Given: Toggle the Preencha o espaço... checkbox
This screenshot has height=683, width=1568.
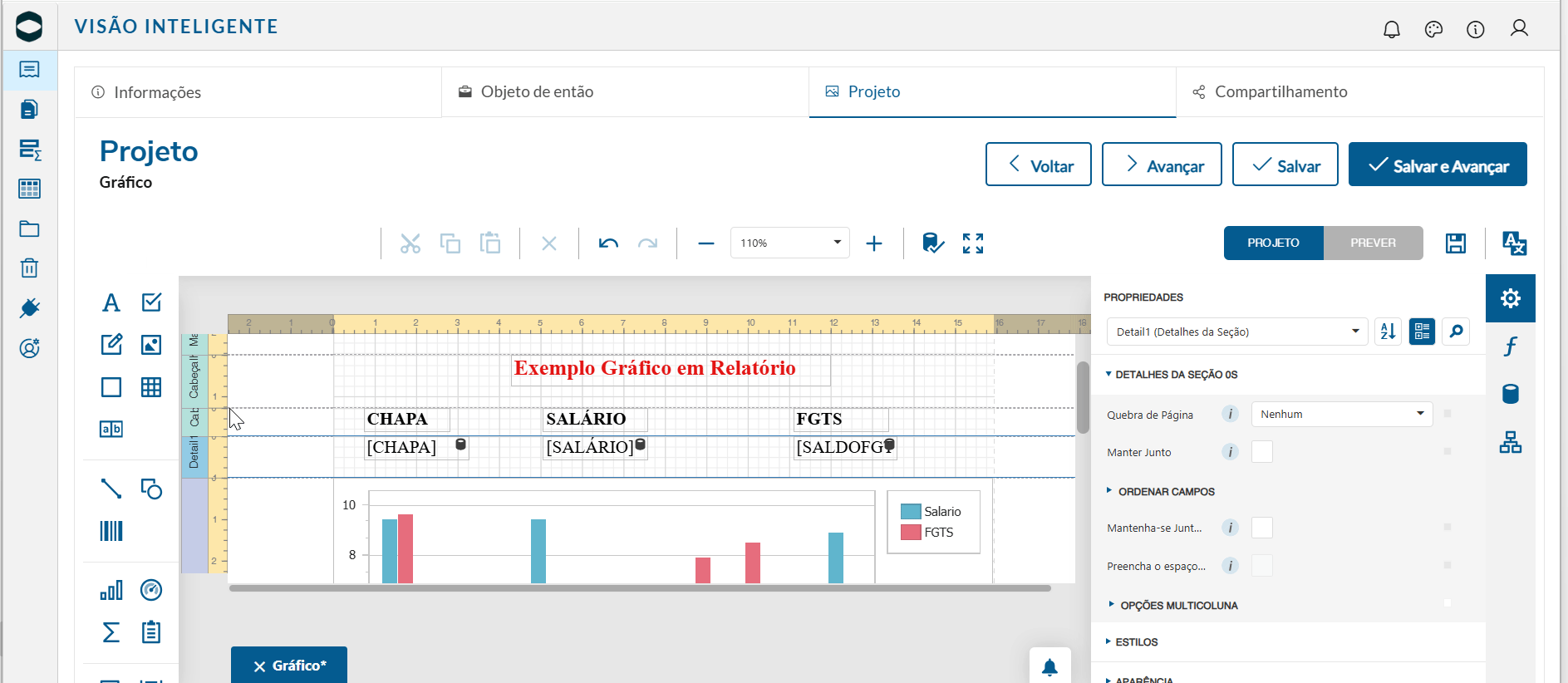Looking at the screenshot, I should pyautogui.click(x=1262, y=566).
